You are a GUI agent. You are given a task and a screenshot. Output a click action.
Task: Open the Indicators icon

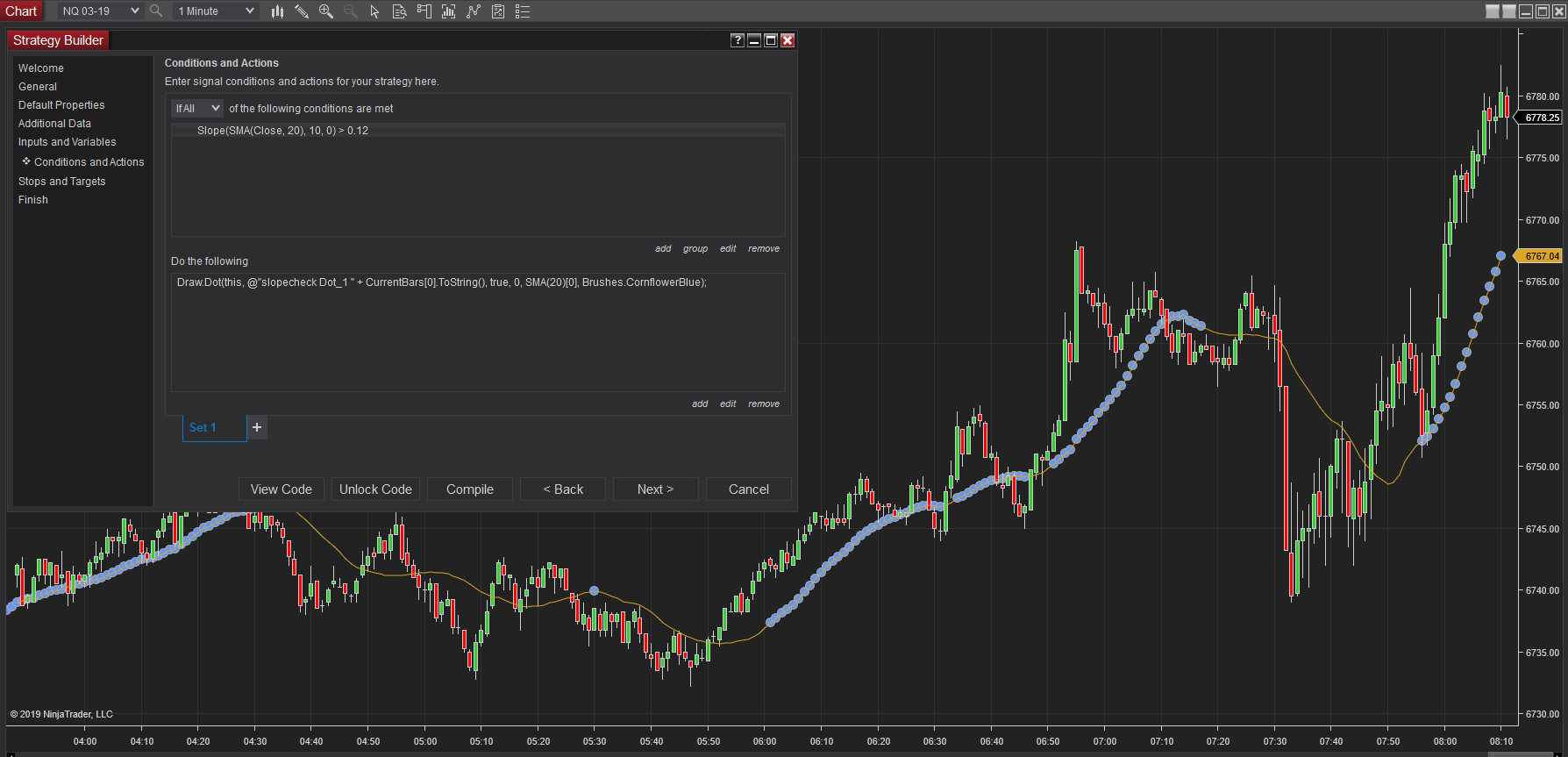tap(474, 11)
